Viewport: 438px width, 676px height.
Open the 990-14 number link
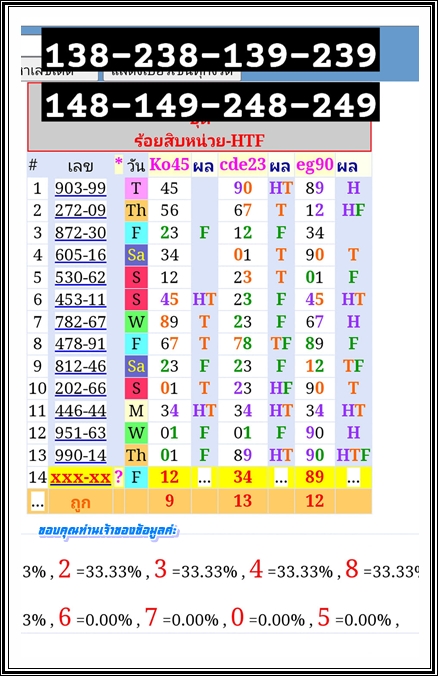(x=80, y=455)
